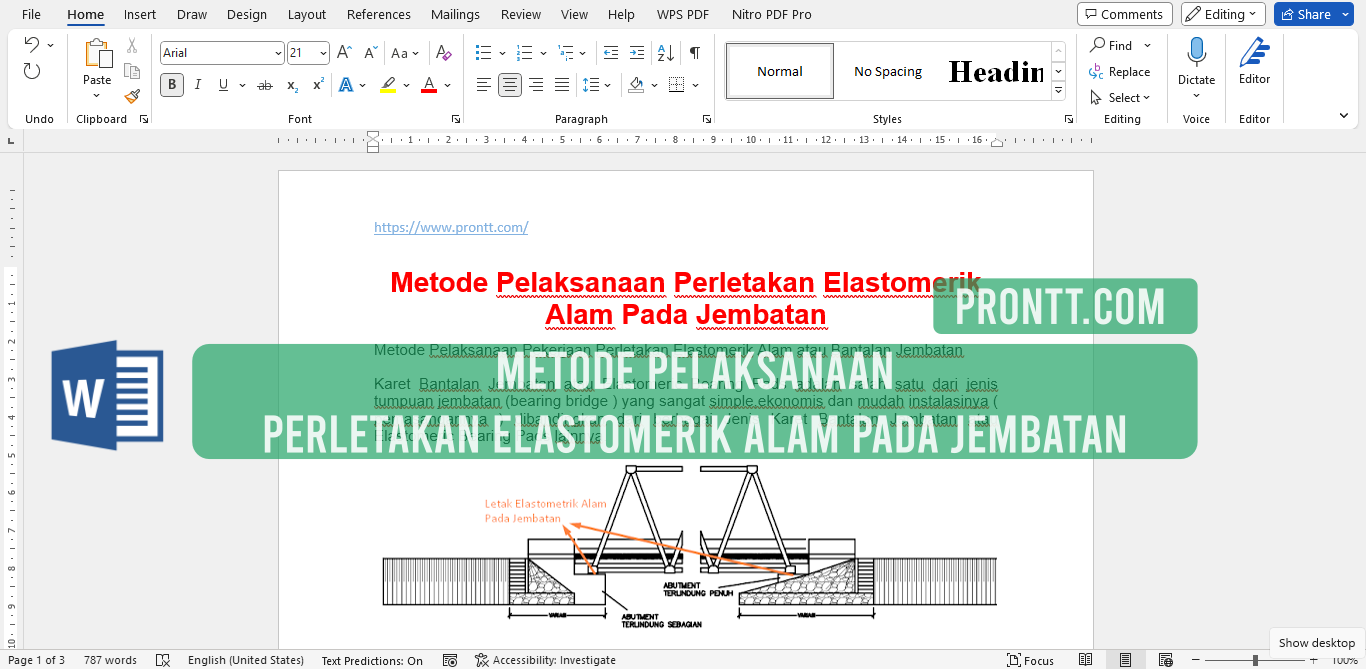The image size is (1366, 669).
Task: Apply yellow text highlight color
Action: (x=387, y=85)
